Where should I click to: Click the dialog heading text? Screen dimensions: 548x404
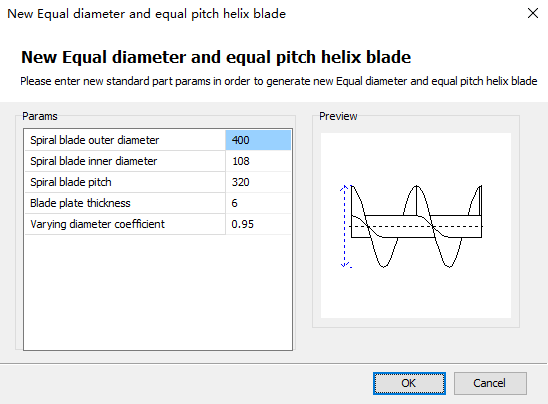[216, 57]
